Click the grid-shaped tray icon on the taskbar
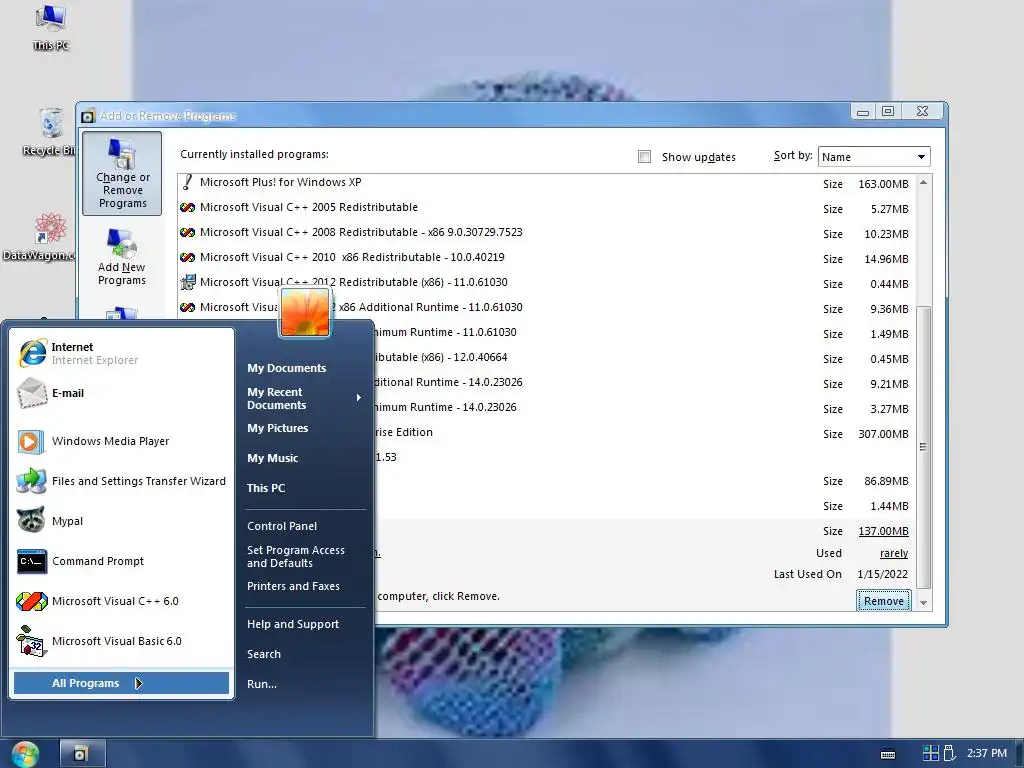This screenshot has width=1024, height=768. coord(931,754)
